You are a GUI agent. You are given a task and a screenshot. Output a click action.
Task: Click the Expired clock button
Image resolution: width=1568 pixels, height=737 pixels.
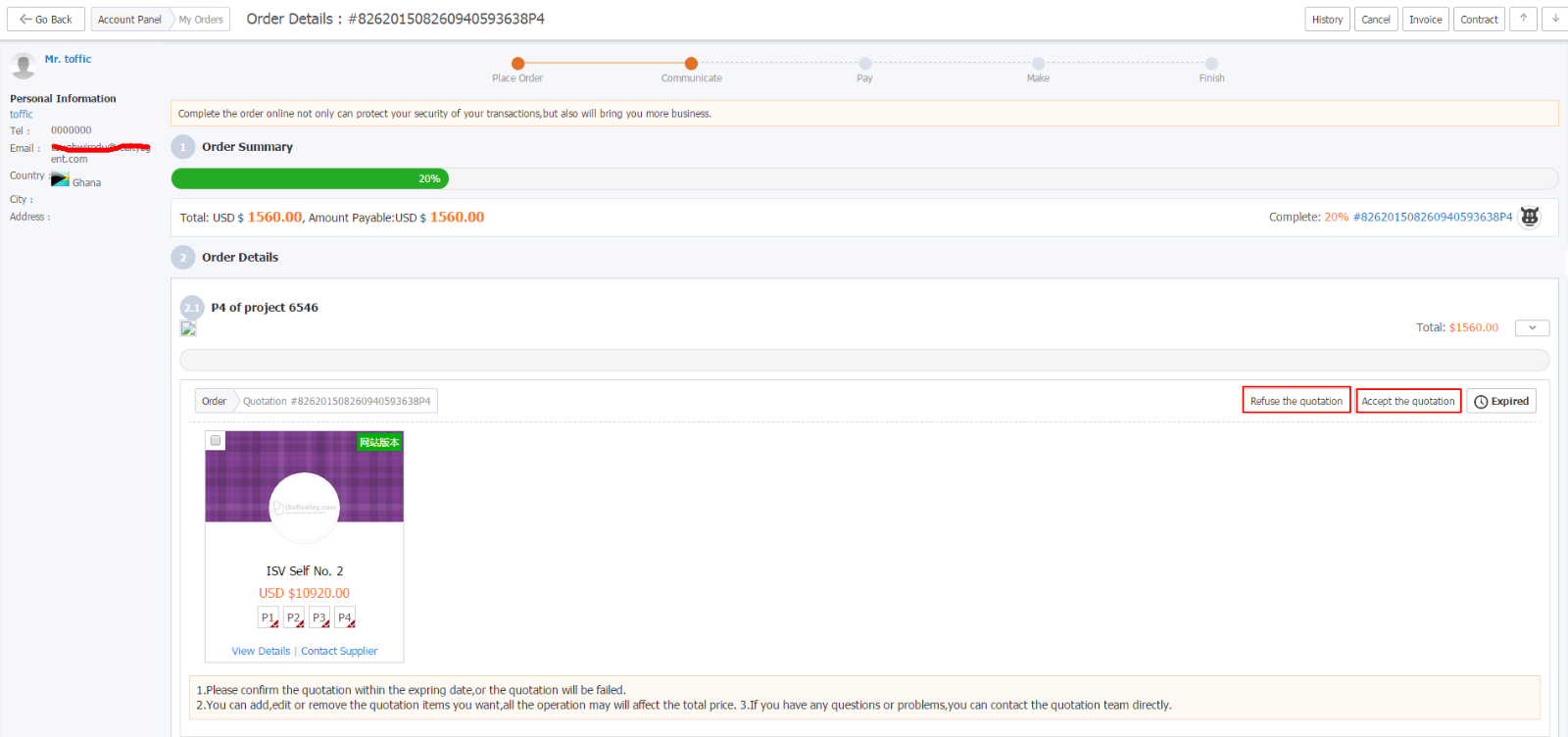pos(1501,401)
